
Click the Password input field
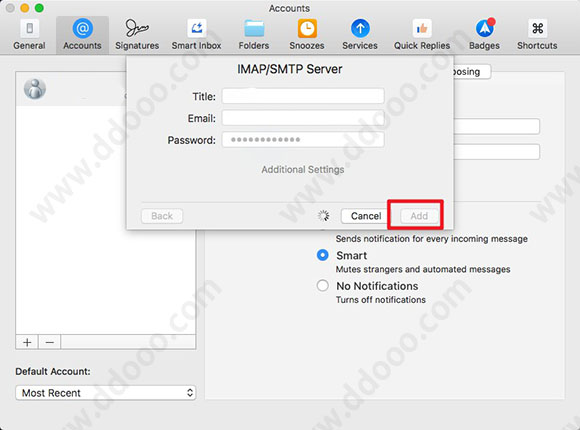(x=303, y=140)
